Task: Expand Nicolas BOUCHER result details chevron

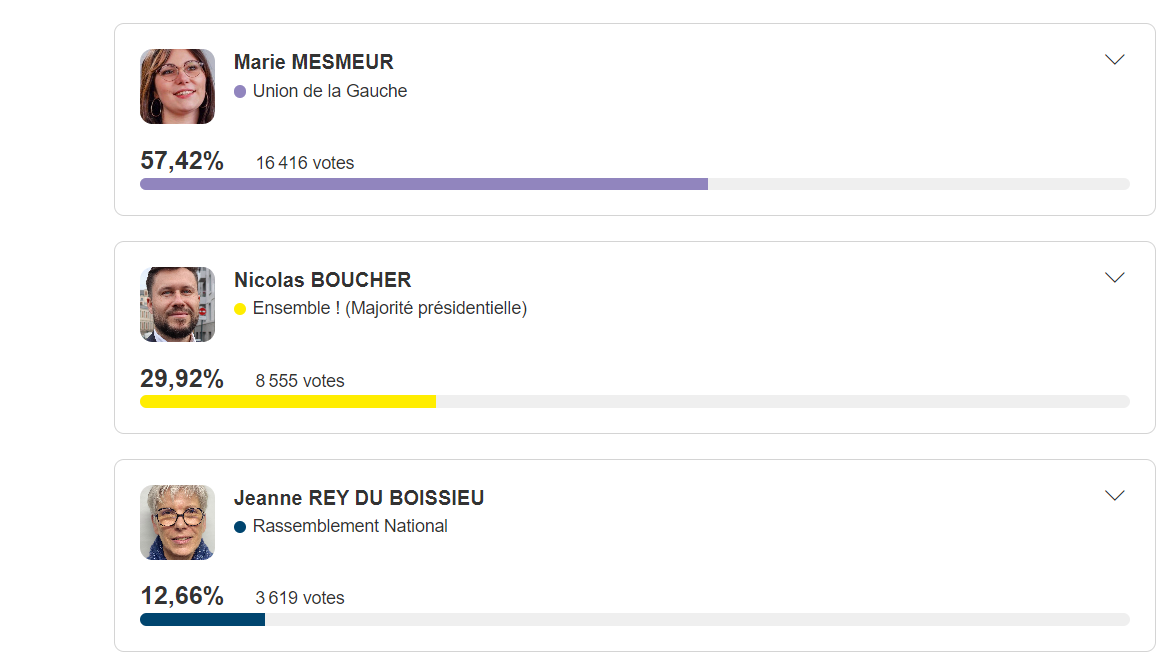Action: tap(1114, 278)
